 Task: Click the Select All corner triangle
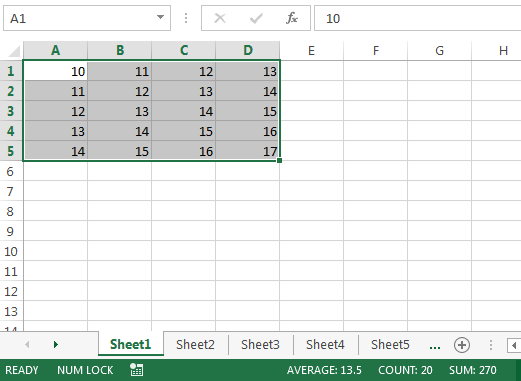(14, 51)
